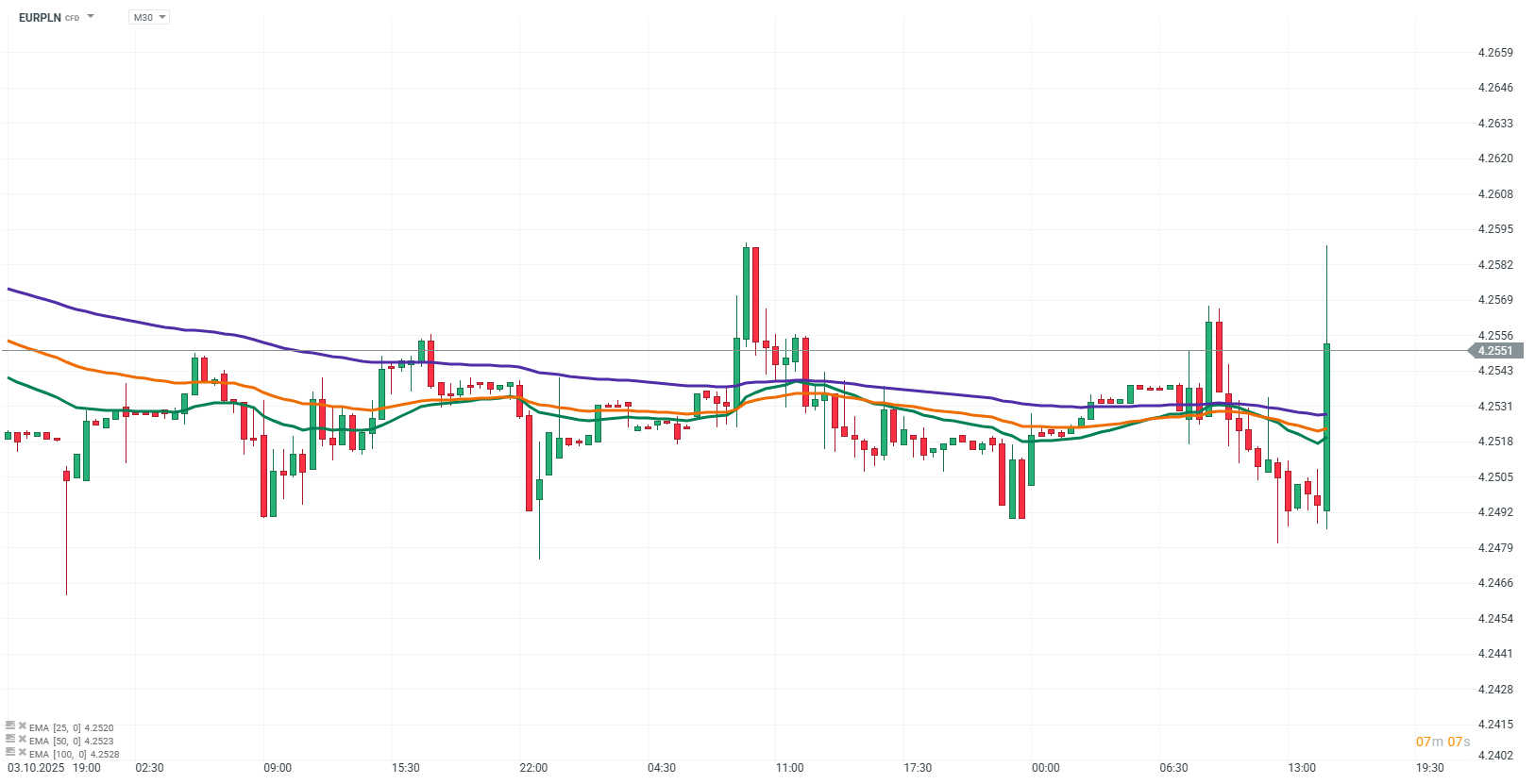Click the 11:00 time axis label

tap(789, 768)
